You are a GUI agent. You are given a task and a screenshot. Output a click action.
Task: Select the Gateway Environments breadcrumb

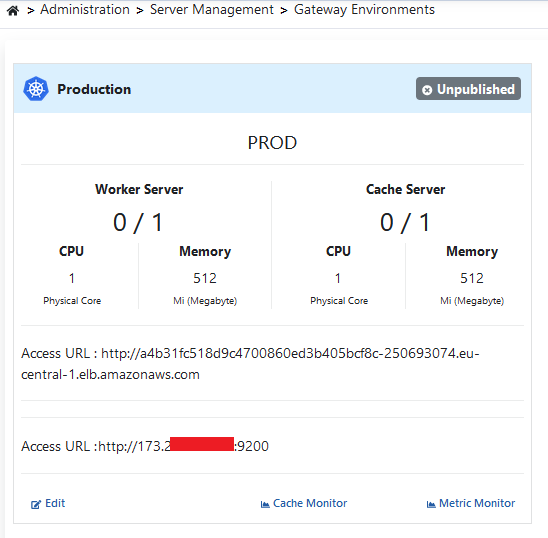(364, 10)
